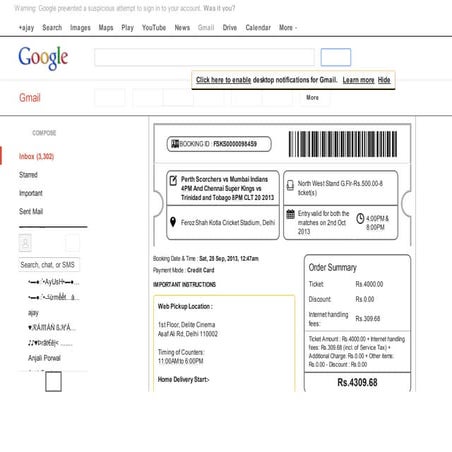Open the Gmail label dropdown
452x452 pixels.
[x=30, y=98]
